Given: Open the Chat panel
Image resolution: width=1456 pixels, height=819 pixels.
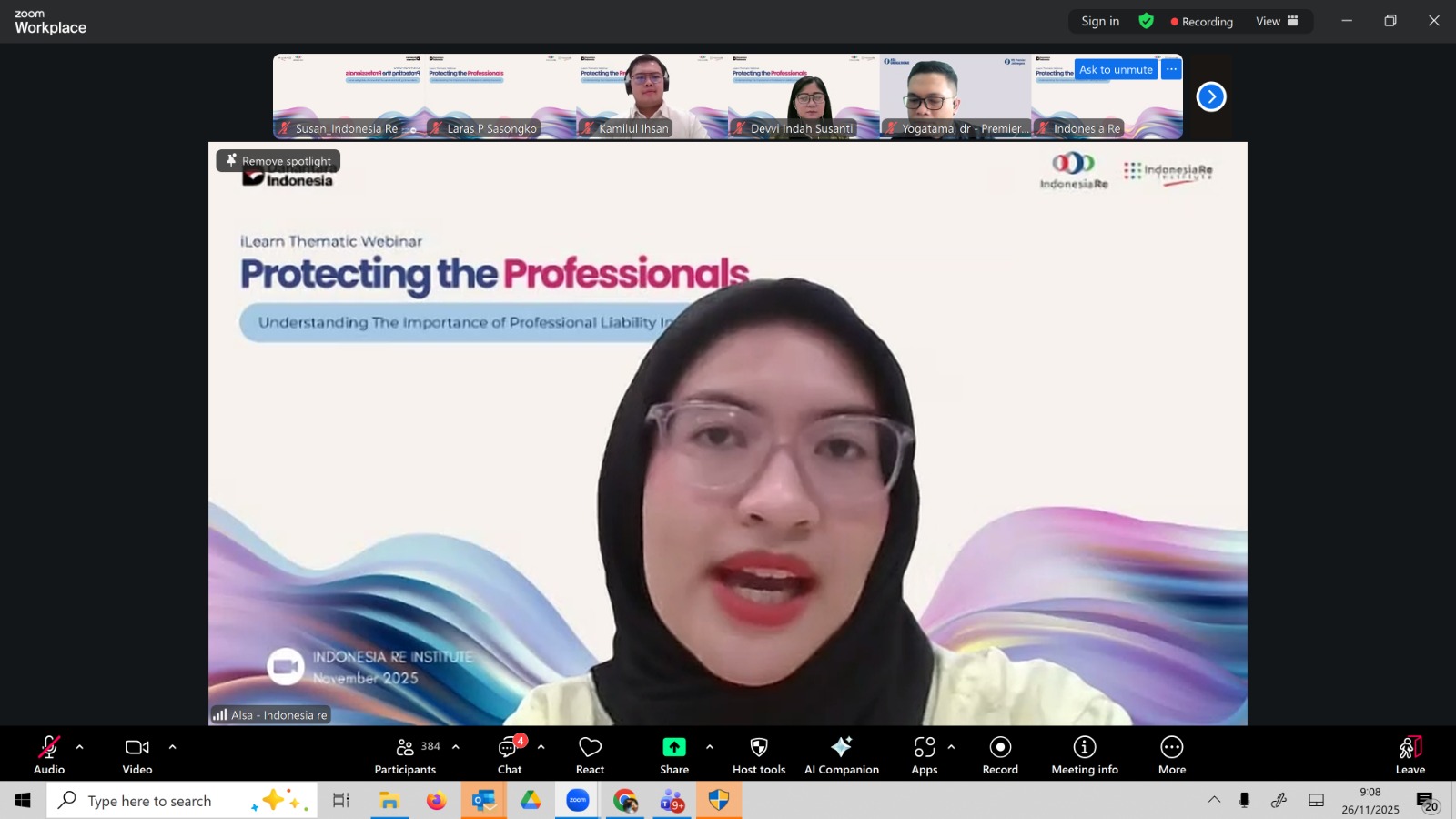Looking at the screenshot, I should point(510,755).
